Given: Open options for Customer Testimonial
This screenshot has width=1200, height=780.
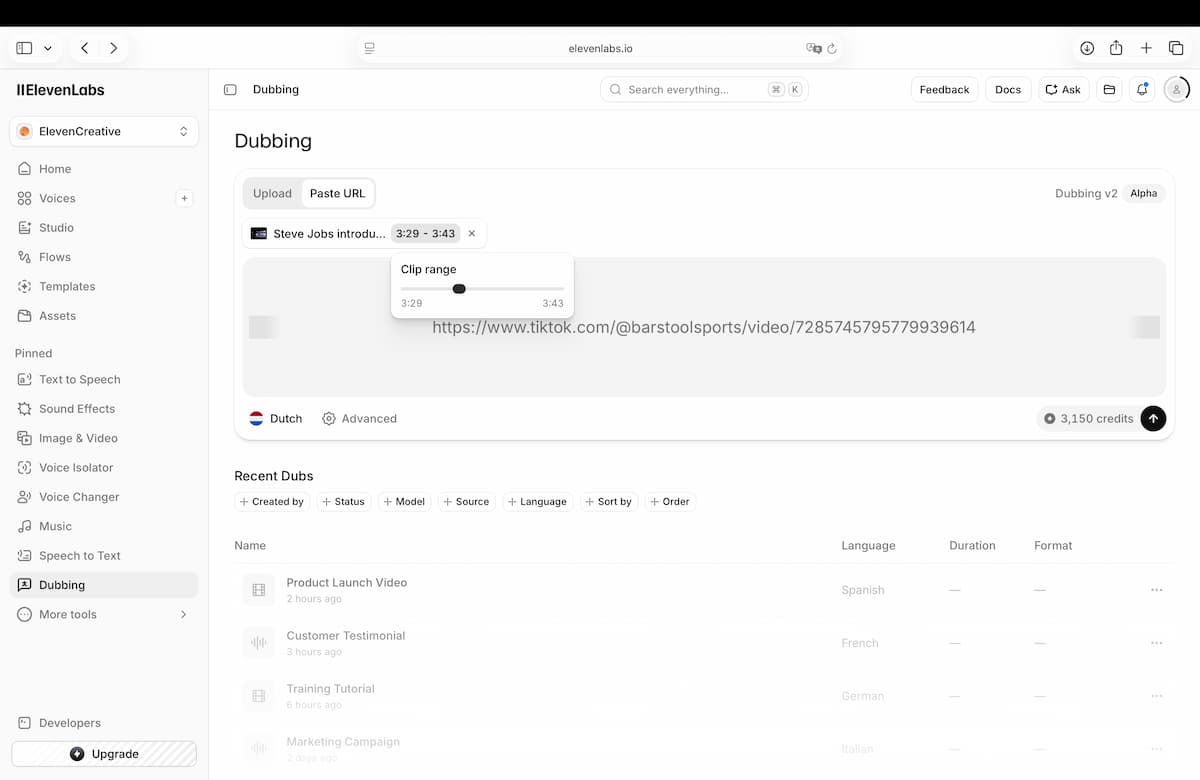Looking at the screenshot, I should (x=1157, y=643).
